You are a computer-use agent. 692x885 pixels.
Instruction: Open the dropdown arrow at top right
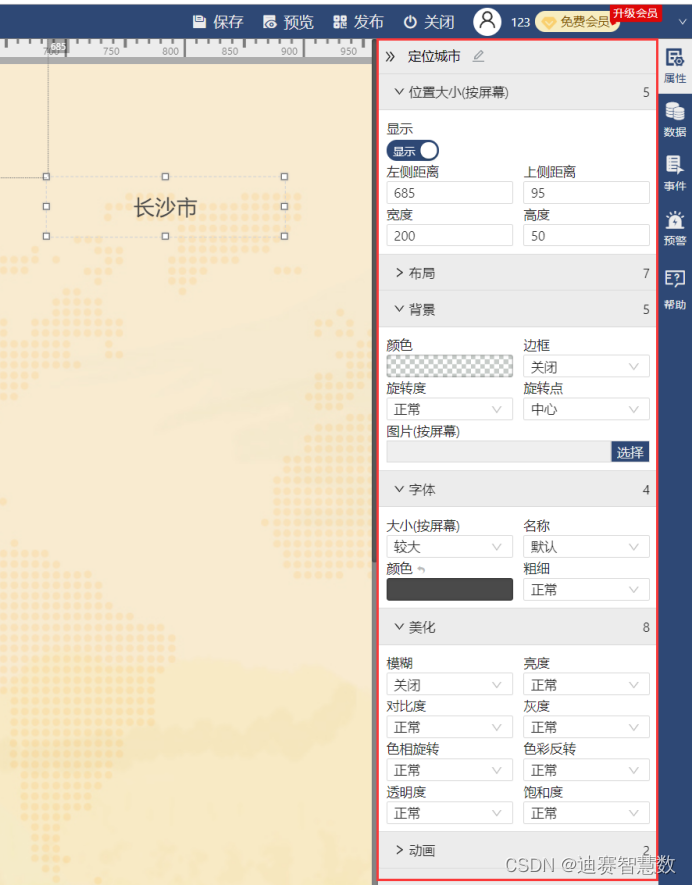click(682, 22)
